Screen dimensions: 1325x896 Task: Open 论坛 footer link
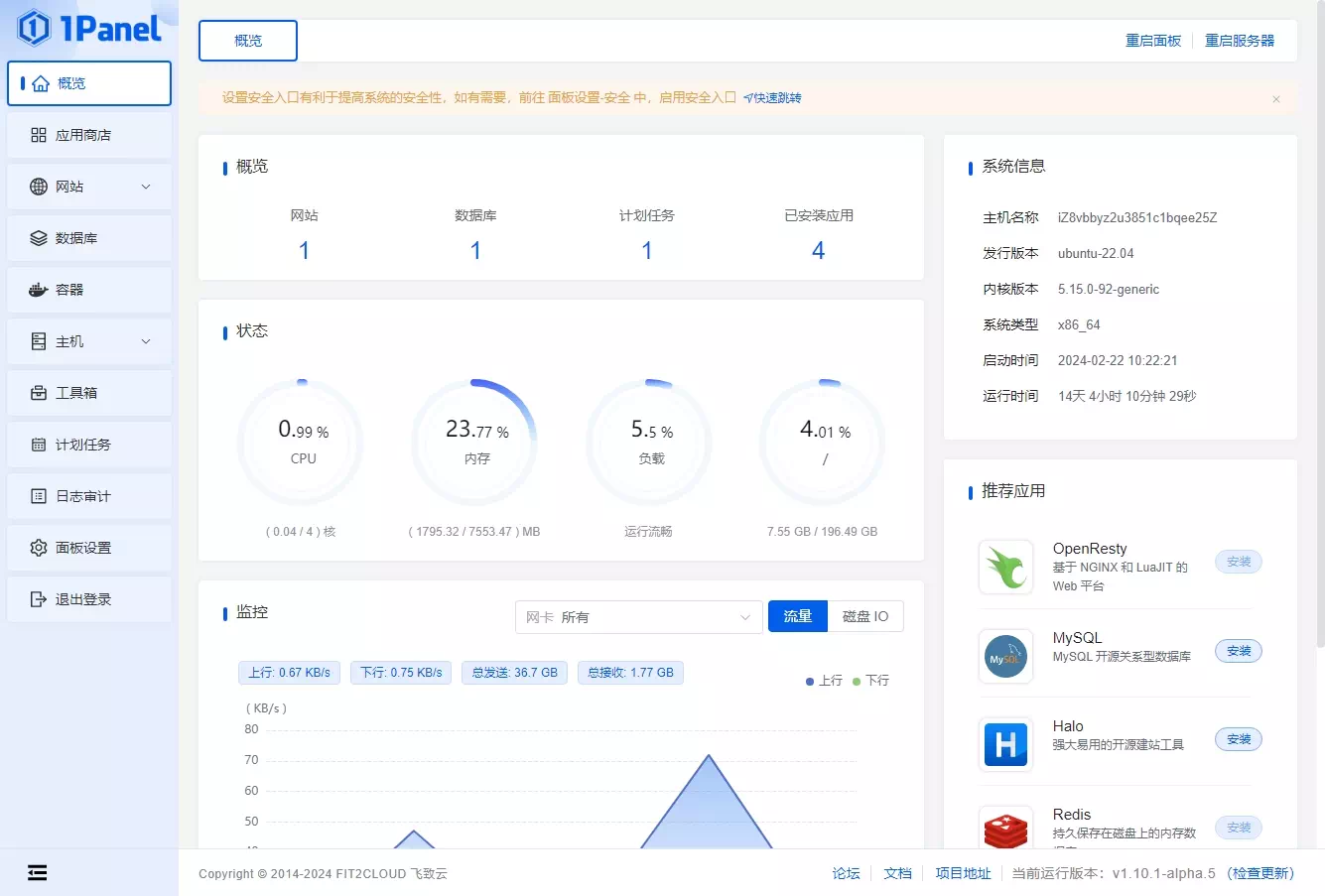[846, 873]
